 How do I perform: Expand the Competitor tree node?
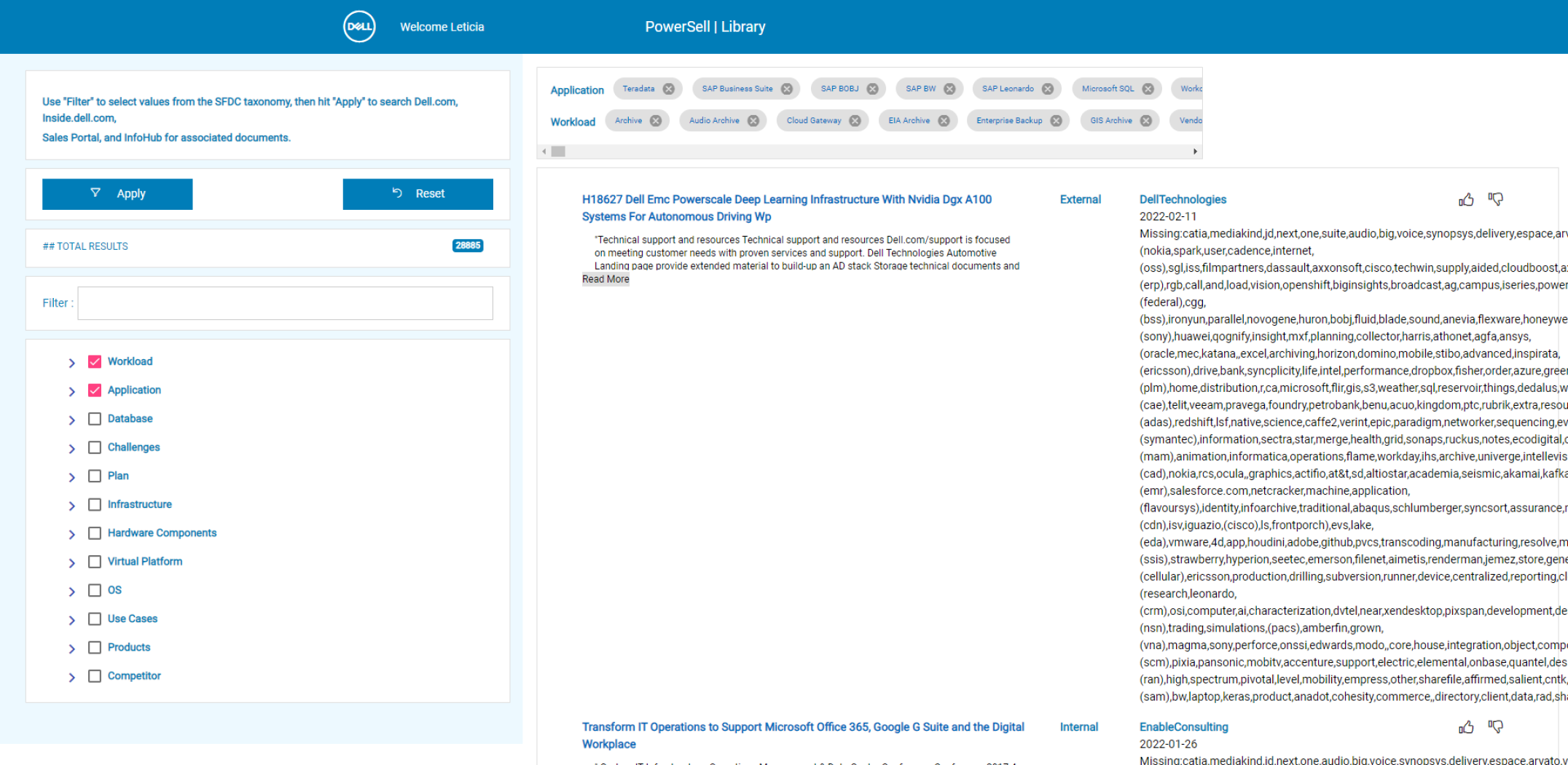71,677
